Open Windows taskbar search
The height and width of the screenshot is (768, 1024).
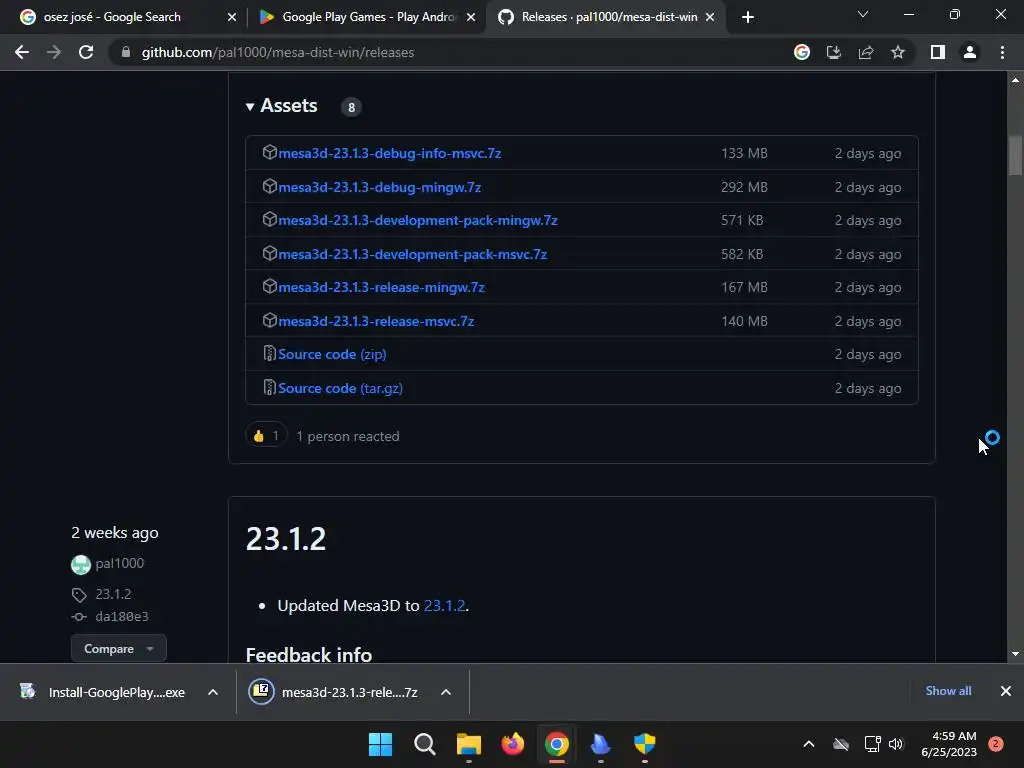[424, 744]
